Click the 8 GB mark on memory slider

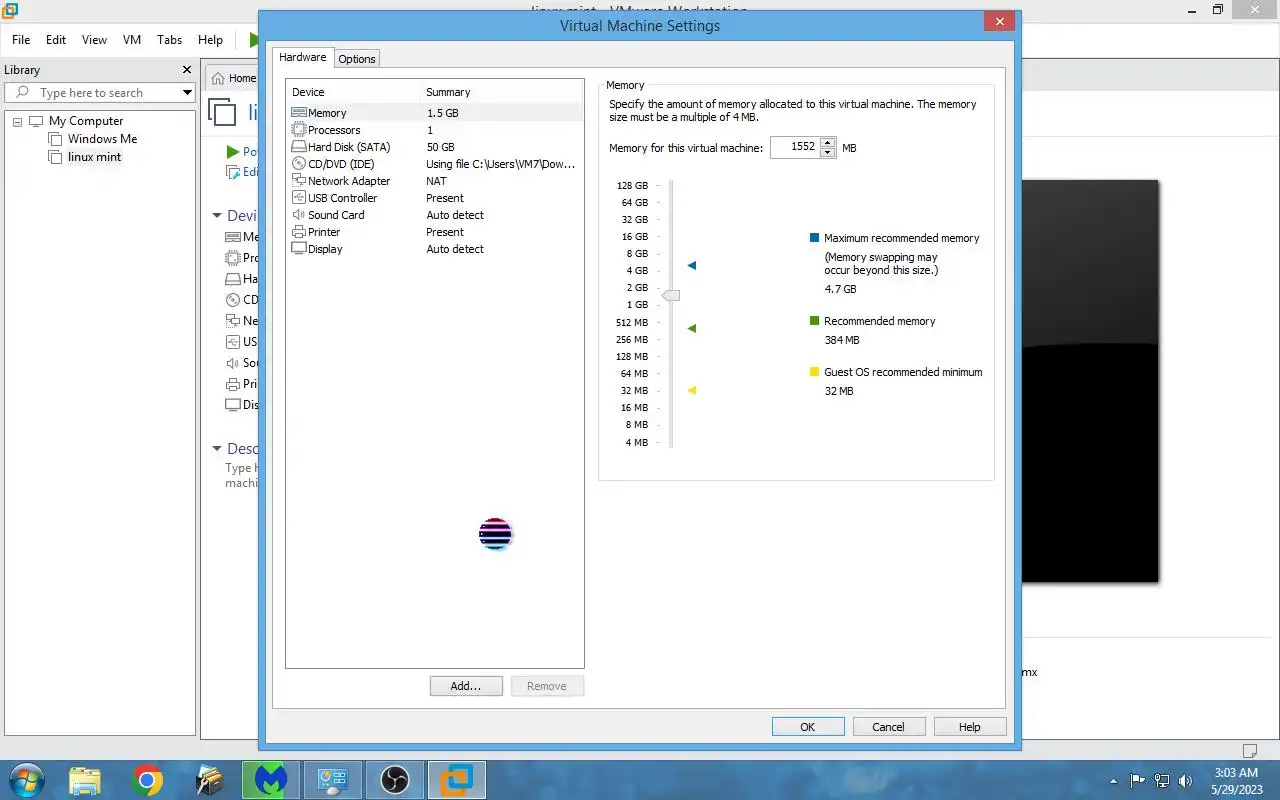click(635, 254)
